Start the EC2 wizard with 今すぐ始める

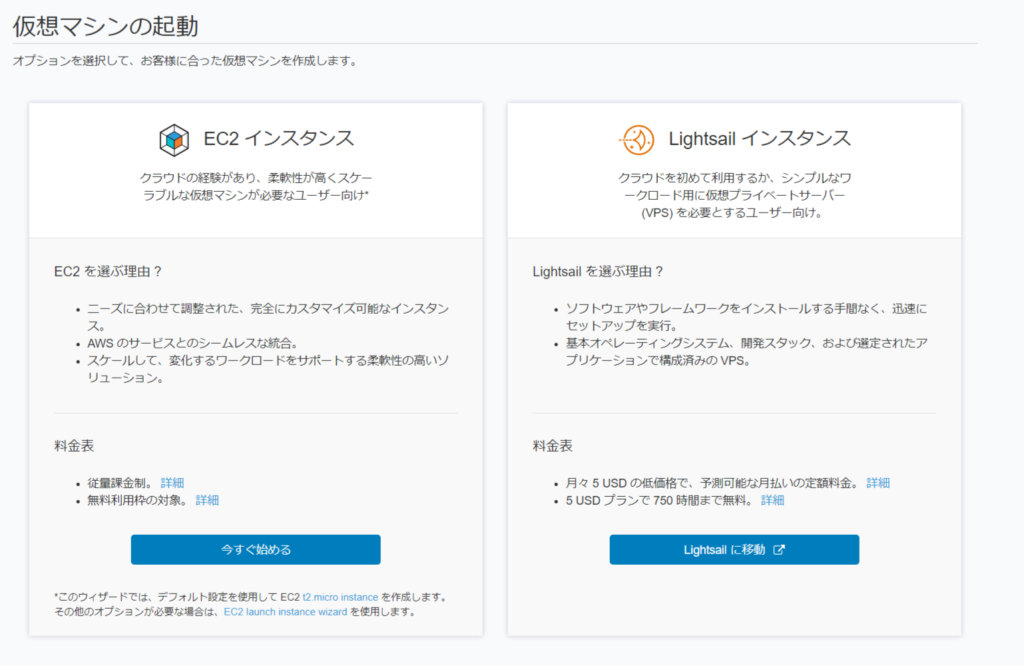[x=255, y=550]
